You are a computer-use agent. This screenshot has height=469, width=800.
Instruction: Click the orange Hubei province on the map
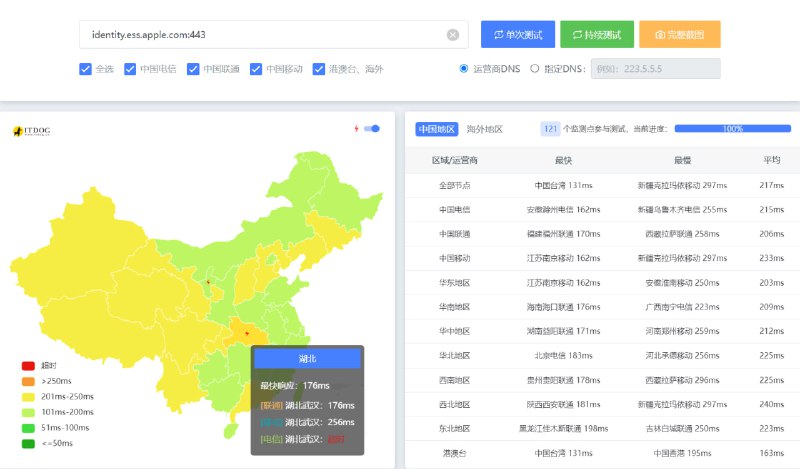point(248,332)
